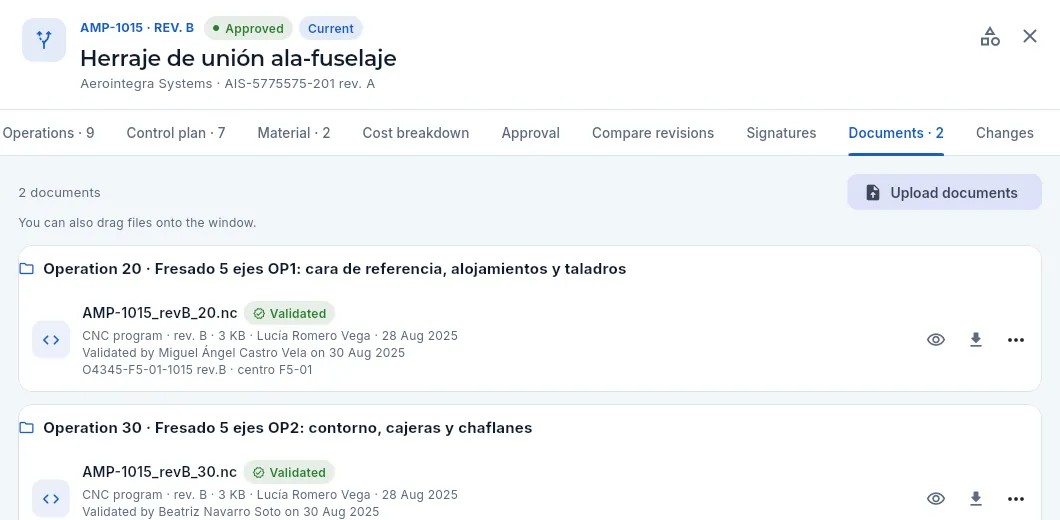
Task: Open the Changes tab
Action: pos(1005,133)
